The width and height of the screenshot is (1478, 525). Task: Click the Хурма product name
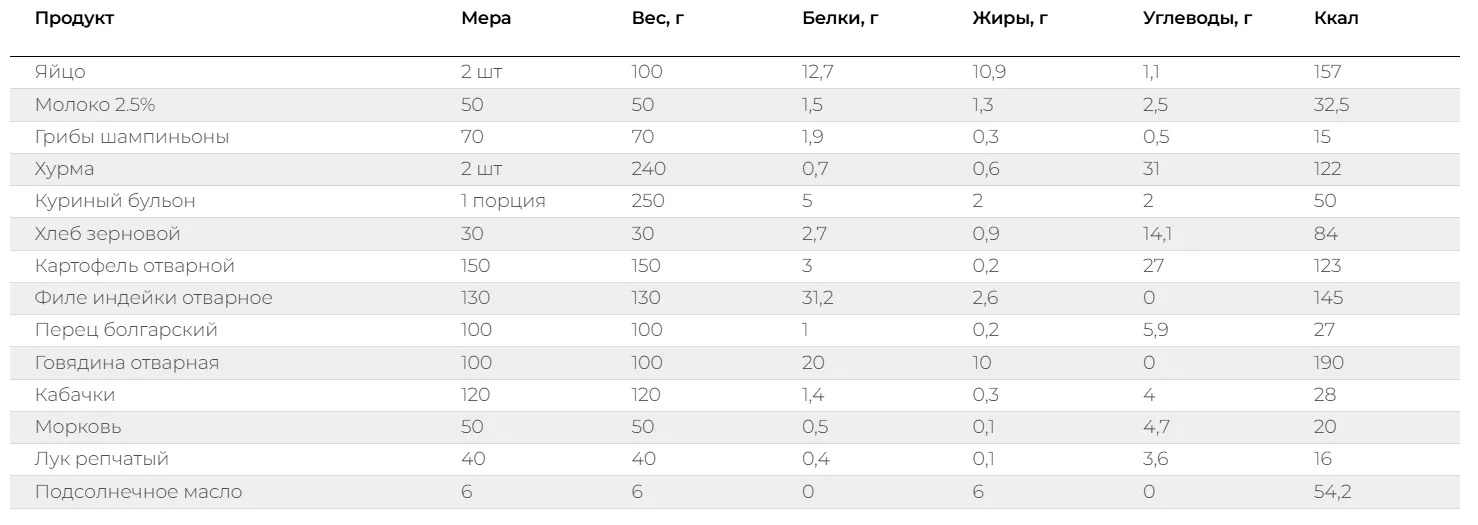tap(64, 169)
